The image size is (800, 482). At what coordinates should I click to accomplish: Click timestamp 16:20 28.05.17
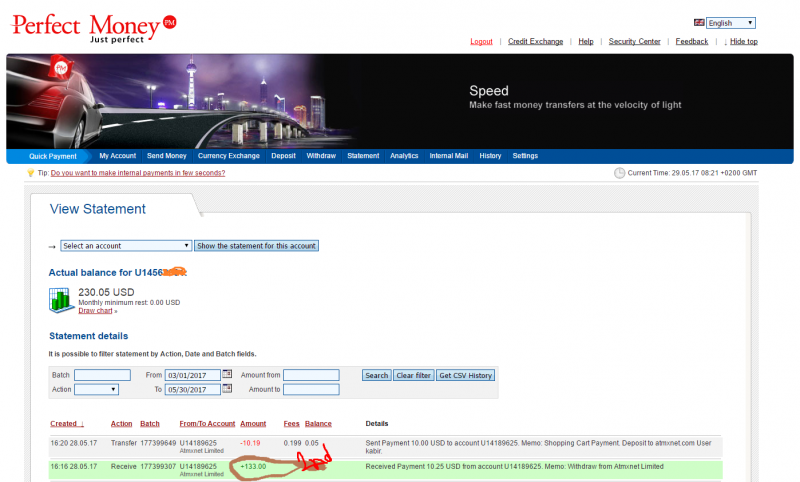(x=73, y=443)
